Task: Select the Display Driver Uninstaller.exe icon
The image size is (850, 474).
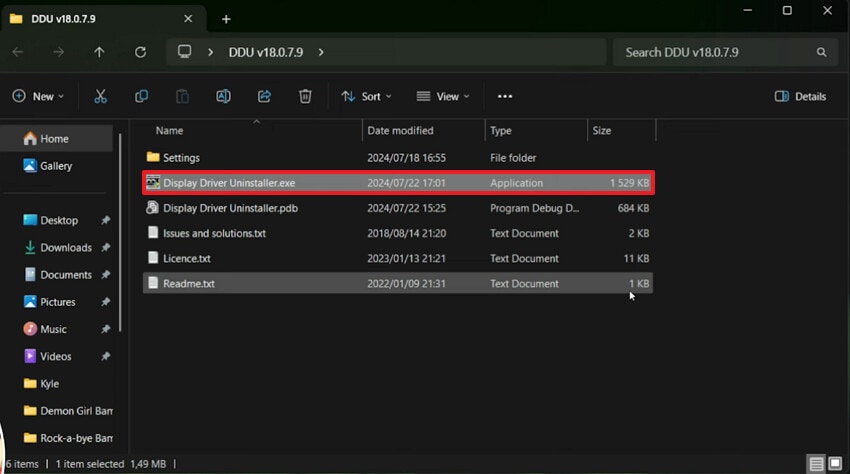Action: pos(153,182)
